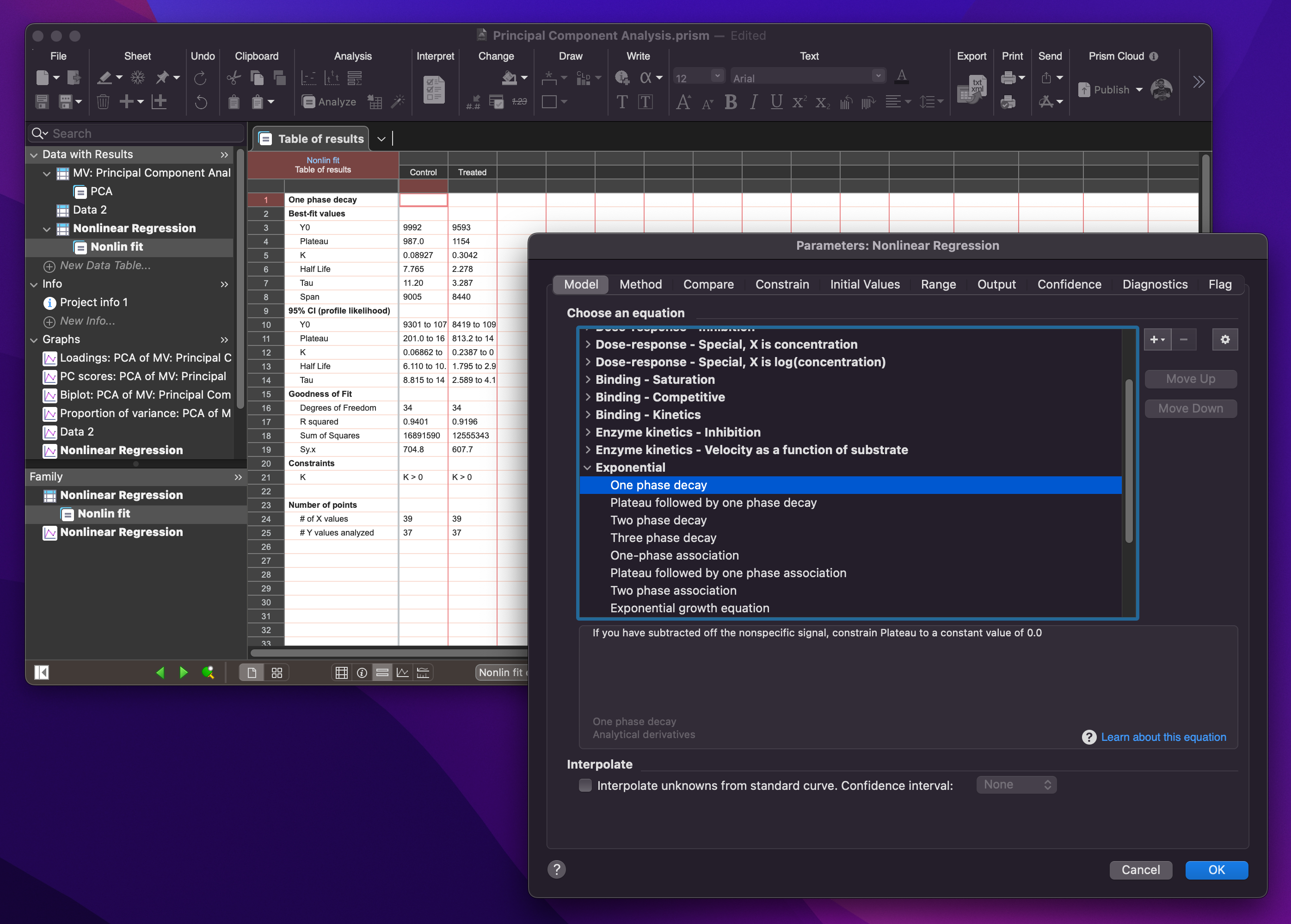Click Learn about this equation link
This screenshot has height=924, width=1291.
coord(1163,737)
